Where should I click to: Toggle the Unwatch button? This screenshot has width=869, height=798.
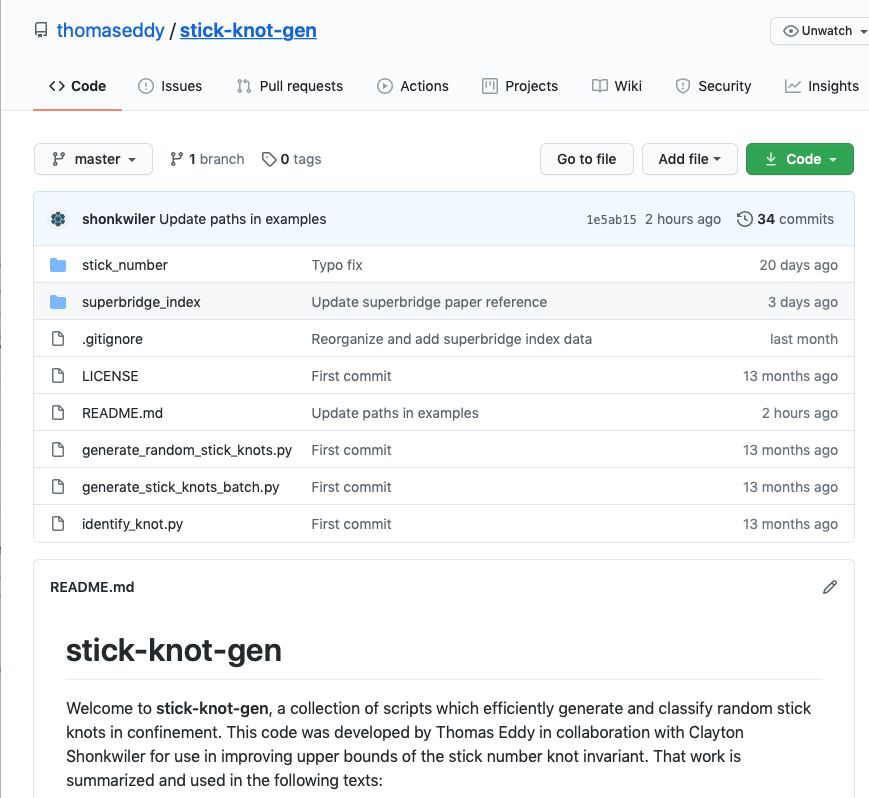821,31
